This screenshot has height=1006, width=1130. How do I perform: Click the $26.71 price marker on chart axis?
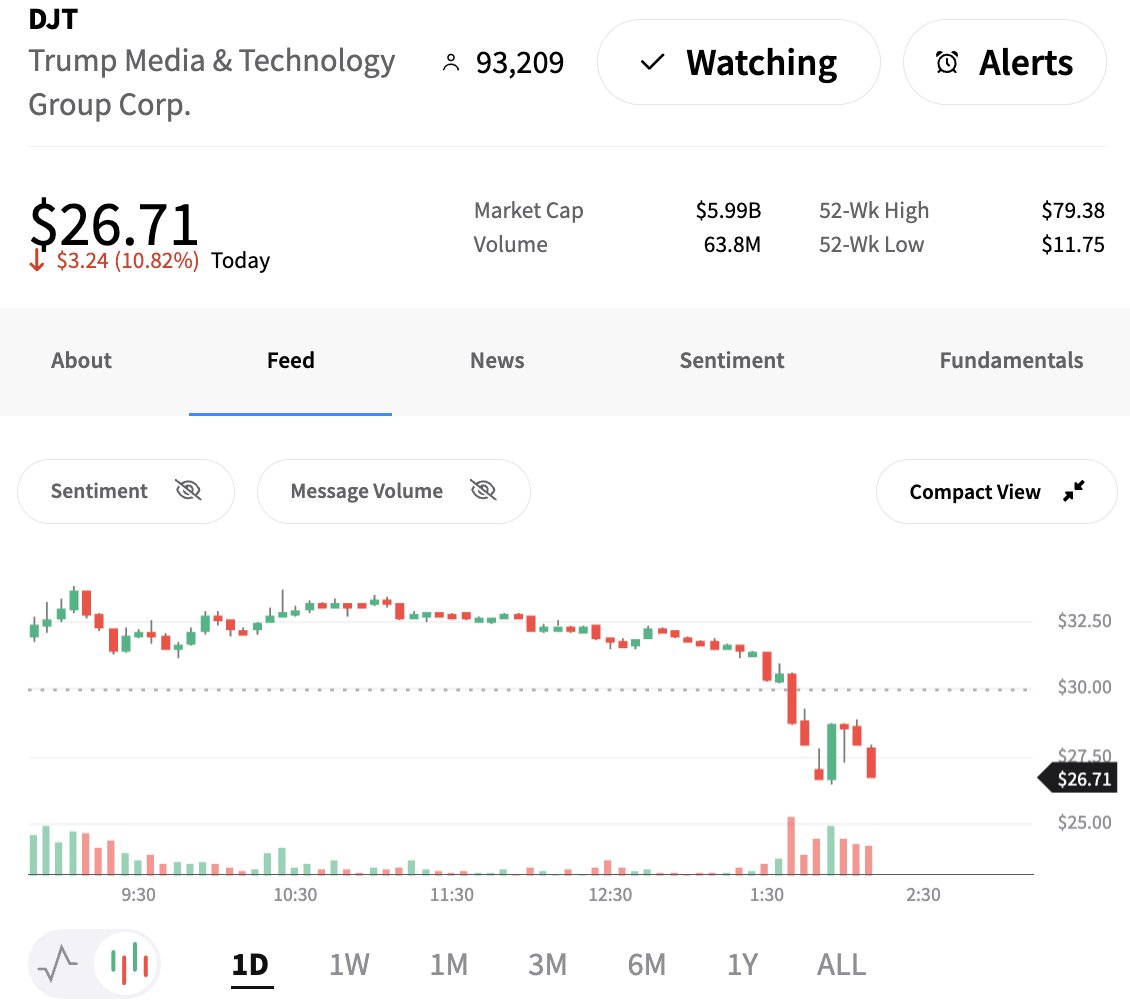[x=1077, y=779]
